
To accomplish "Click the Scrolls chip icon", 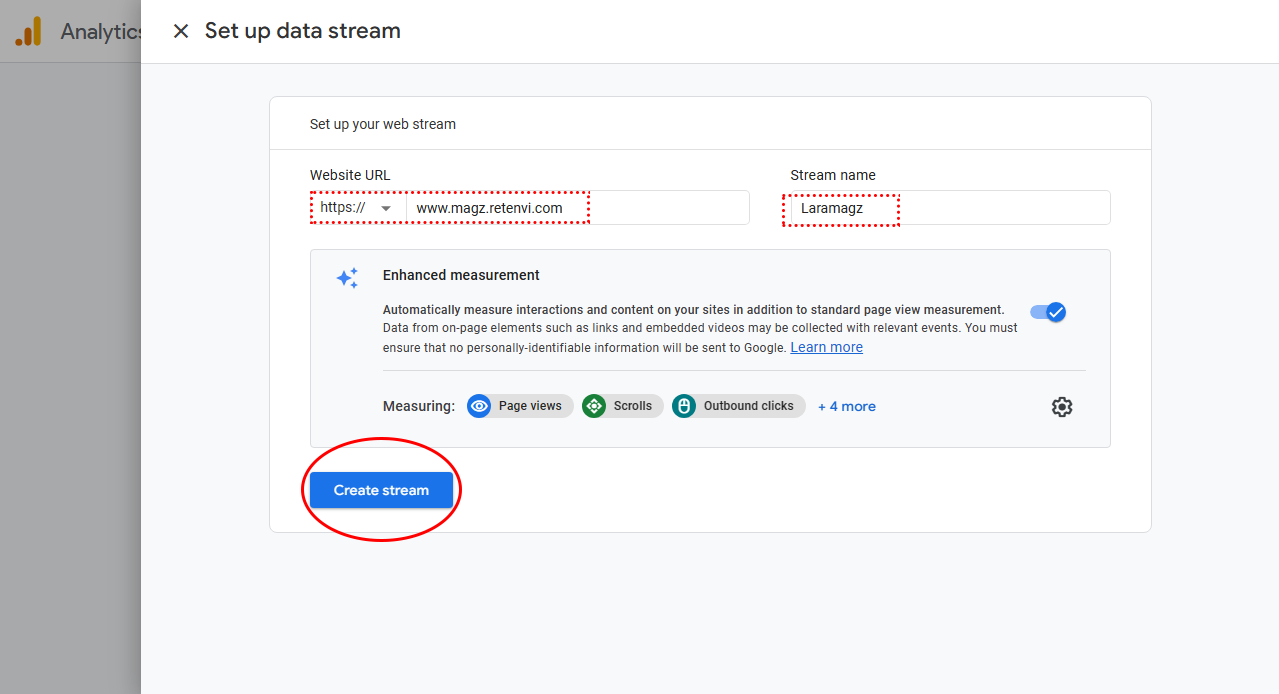I will (594, 406).
